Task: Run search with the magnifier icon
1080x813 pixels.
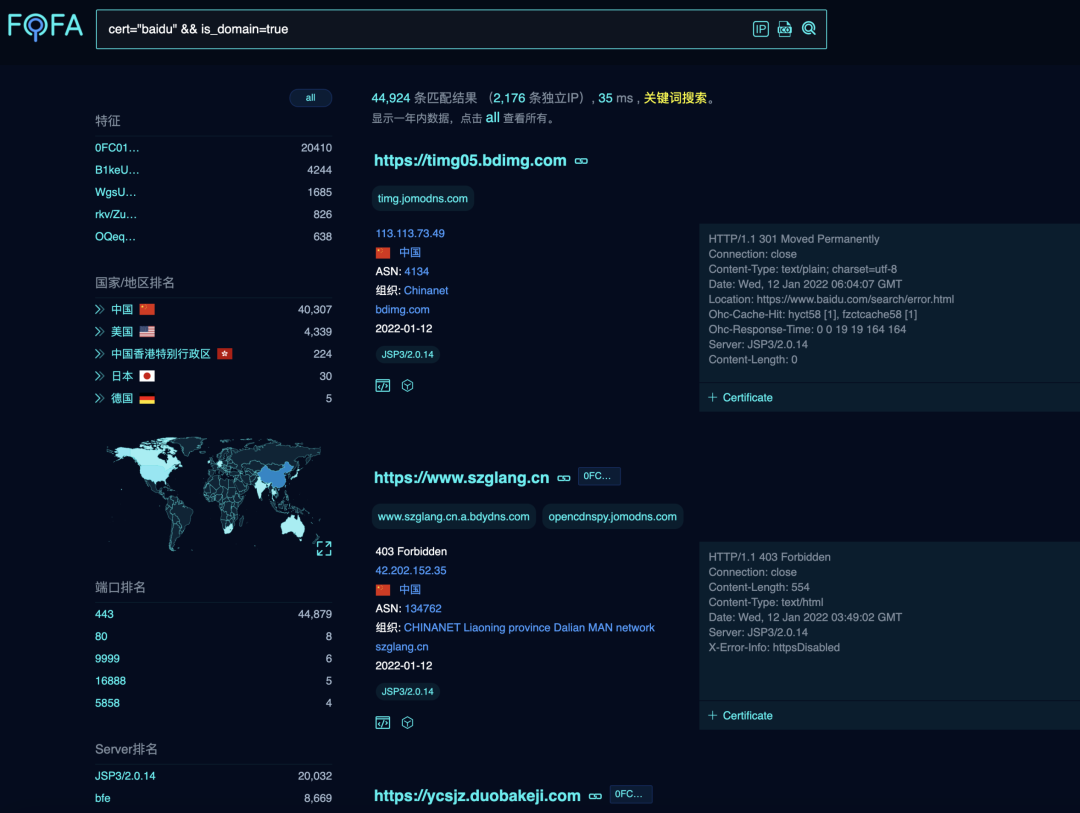Action: pos(809,29)
